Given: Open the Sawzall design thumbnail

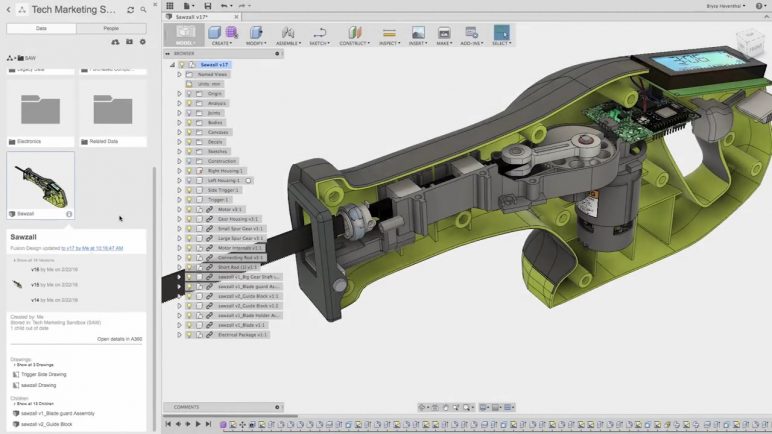Looking at the screenshot, I should pos(41,185).
